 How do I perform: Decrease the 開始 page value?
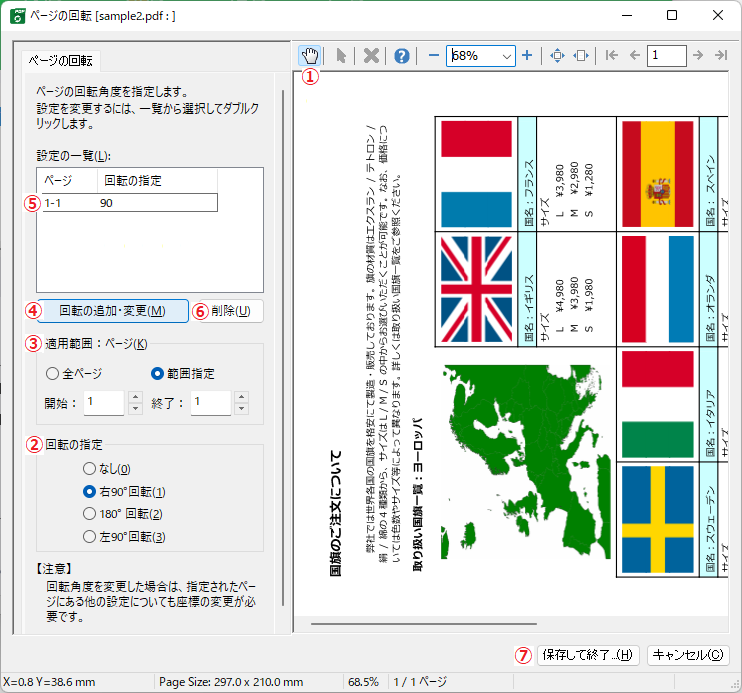click(x=135, y=409)
